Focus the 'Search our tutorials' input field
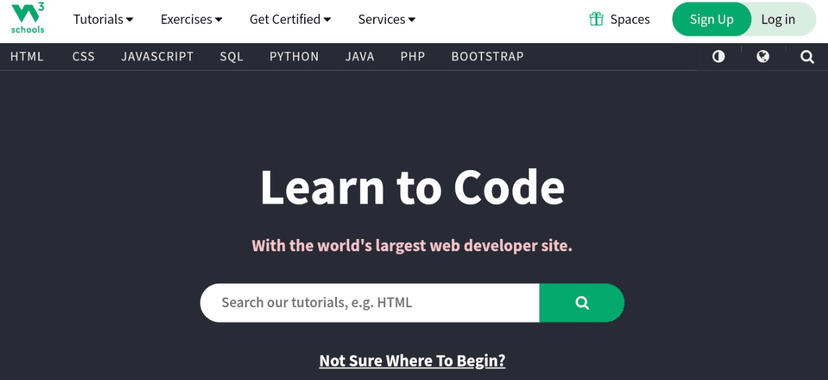This screenshot has width=828, height=380. [x=370, y=302]
